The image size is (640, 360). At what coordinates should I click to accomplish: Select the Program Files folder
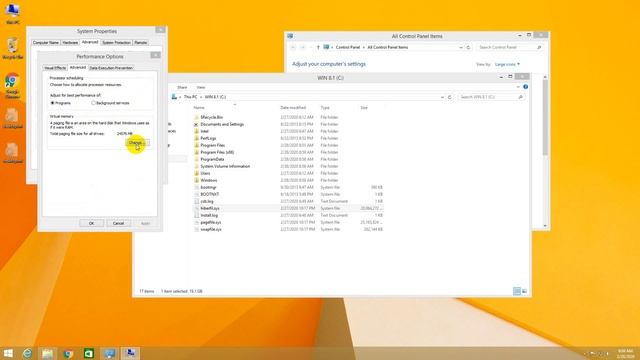213,145
